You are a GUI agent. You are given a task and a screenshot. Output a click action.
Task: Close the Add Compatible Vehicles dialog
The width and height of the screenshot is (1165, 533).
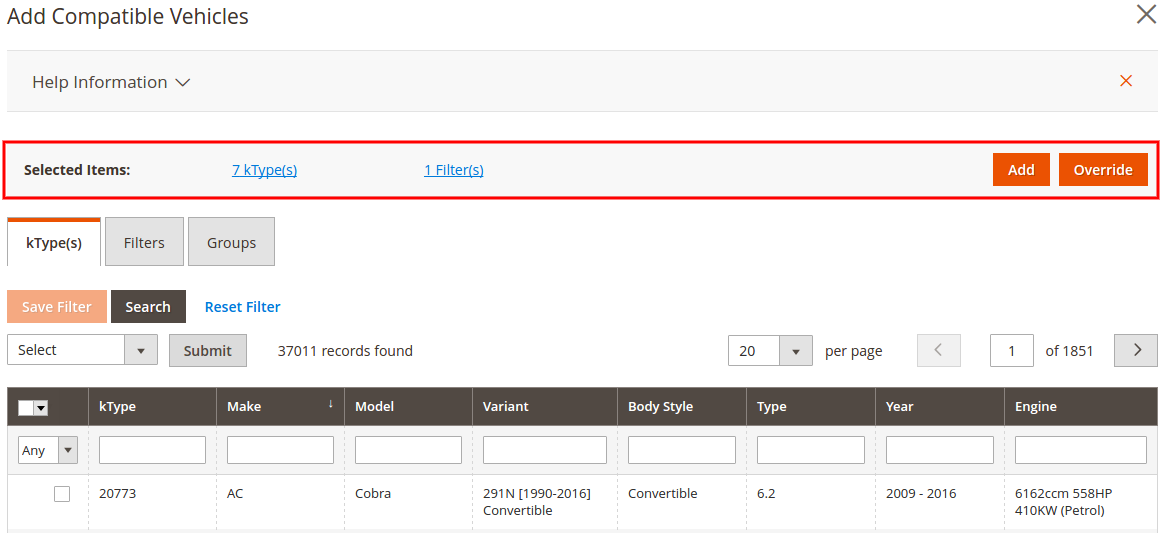pyautogui.click(x=1146, y=15)
